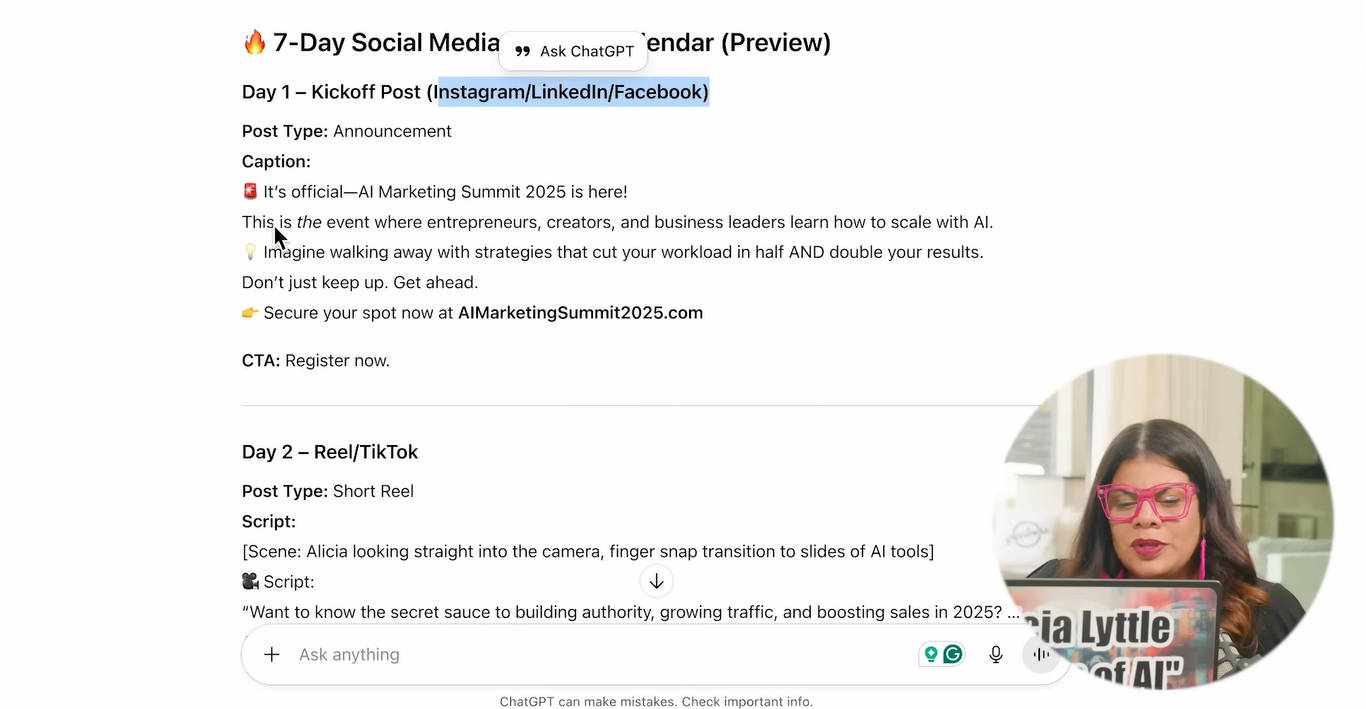Focus the "Ask anything" message field

[x=600, y=655]
